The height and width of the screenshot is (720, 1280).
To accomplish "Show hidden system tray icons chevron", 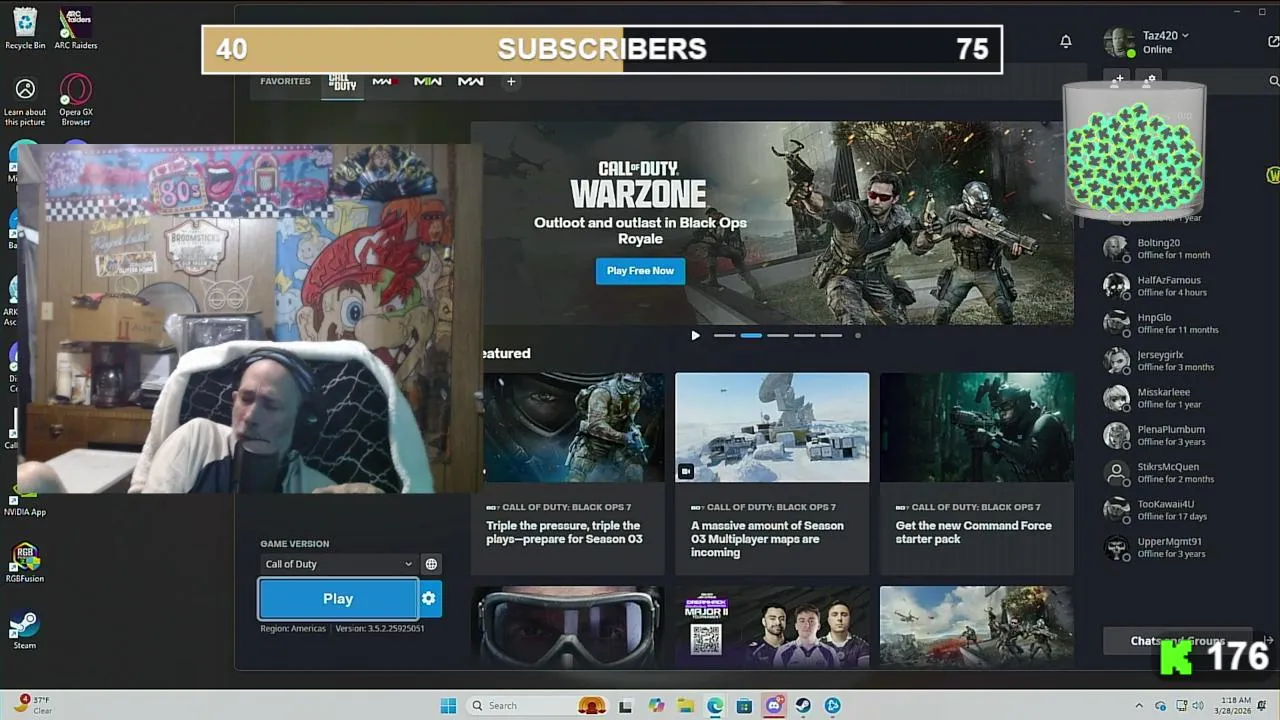I will click(1139, 705).
